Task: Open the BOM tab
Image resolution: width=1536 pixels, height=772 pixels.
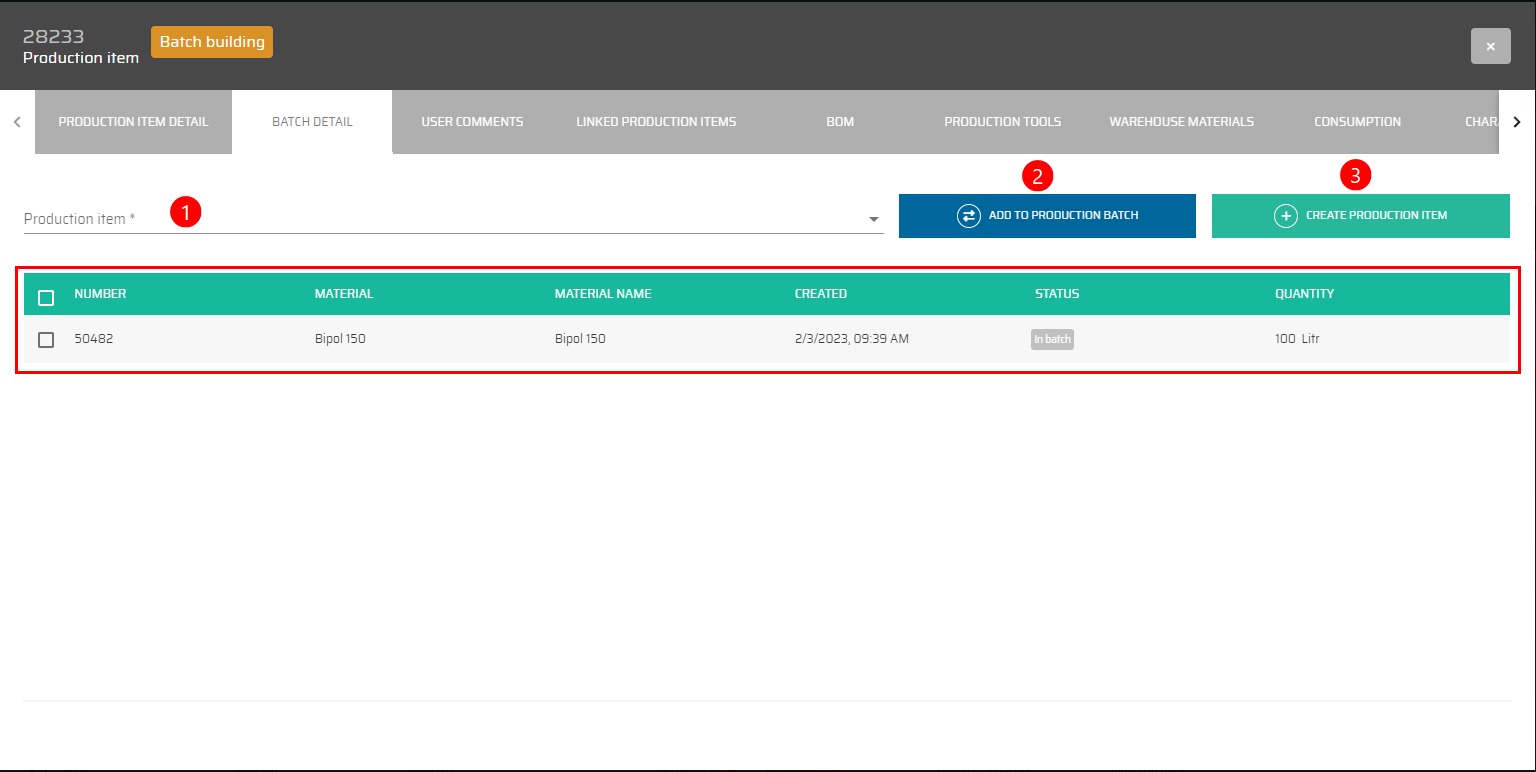Action: tap(840, 122)
